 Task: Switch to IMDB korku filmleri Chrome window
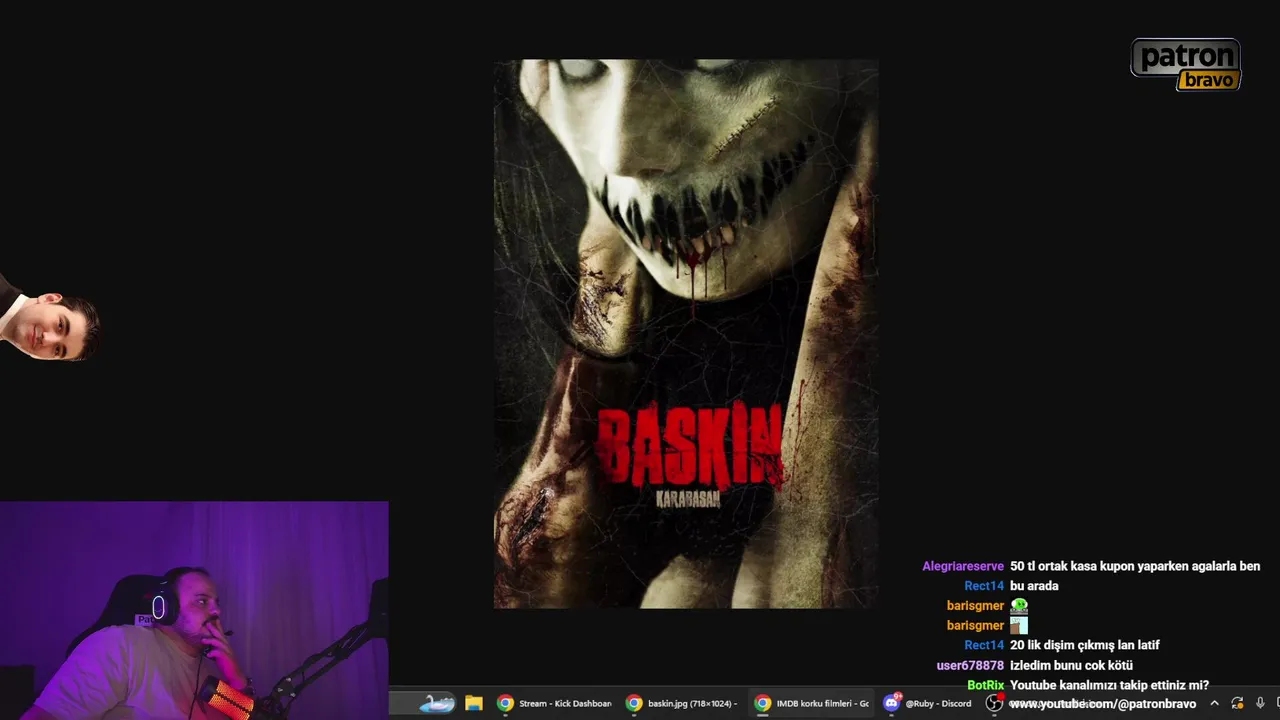point(812,703)
